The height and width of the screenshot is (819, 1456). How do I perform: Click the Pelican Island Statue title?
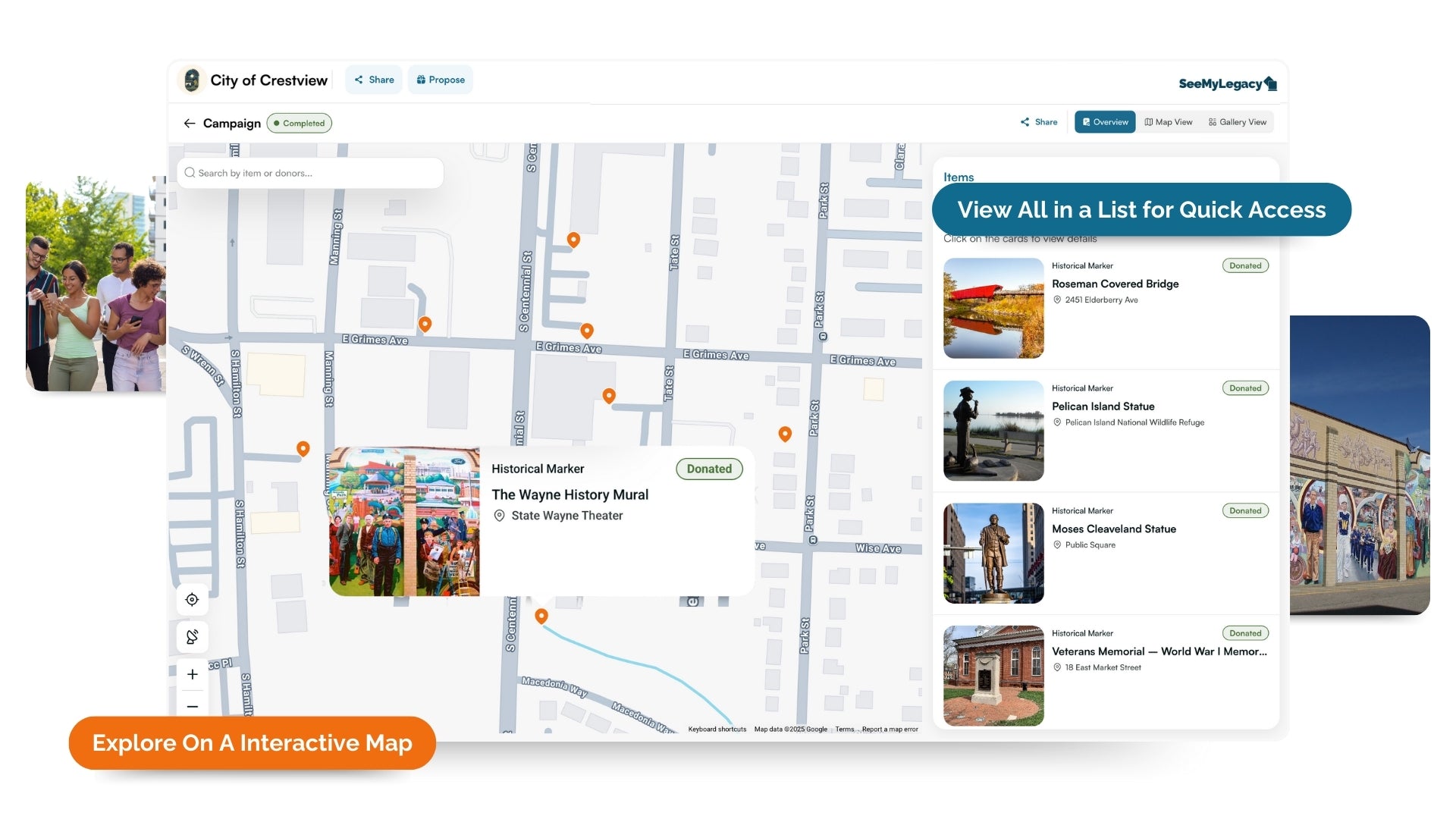pyautogui.click(x=1103, y=406)
